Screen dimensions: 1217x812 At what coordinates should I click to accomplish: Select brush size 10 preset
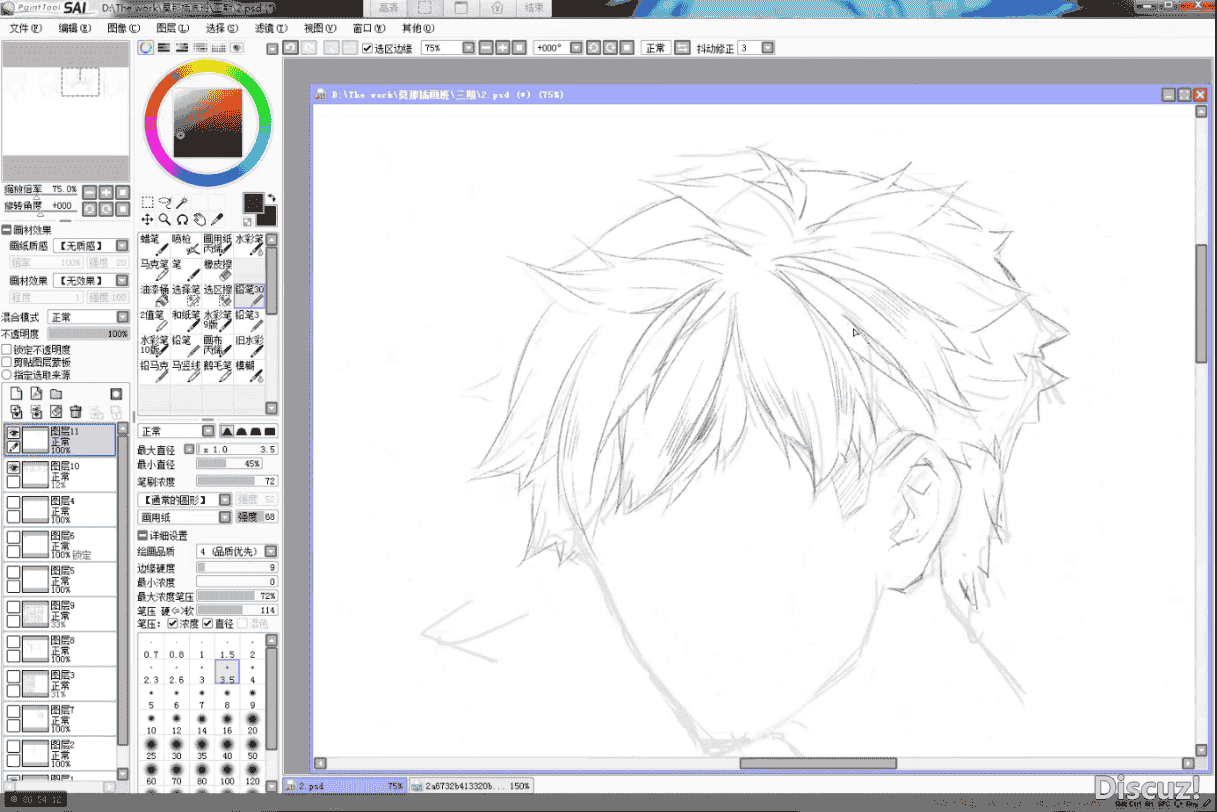(x=151, y=722)
